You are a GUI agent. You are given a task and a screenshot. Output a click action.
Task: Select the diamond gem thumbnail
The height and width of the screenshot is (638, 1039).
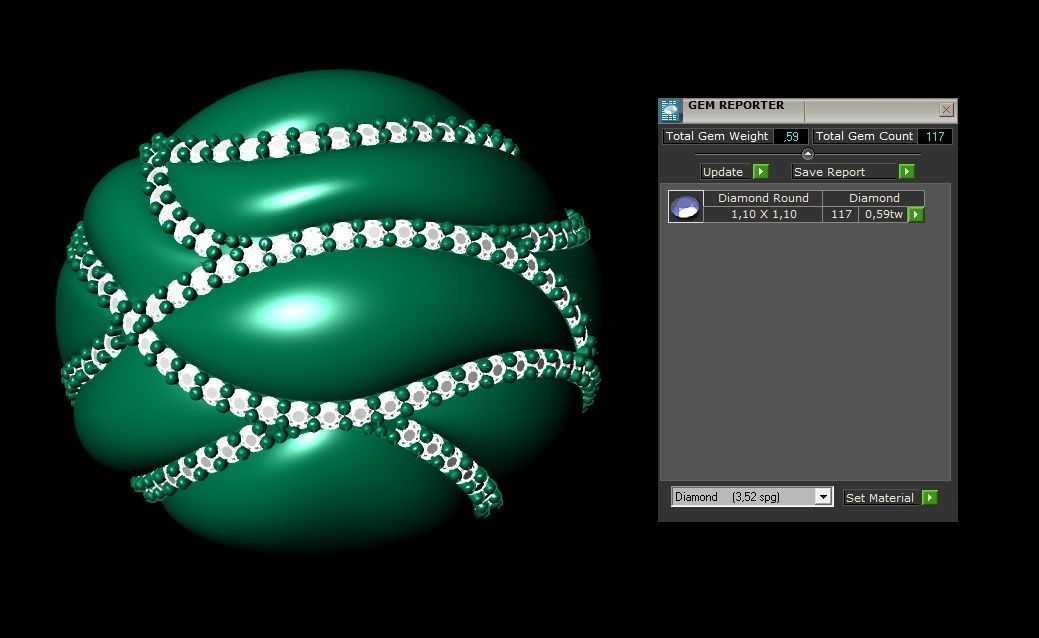pos(685,206)
